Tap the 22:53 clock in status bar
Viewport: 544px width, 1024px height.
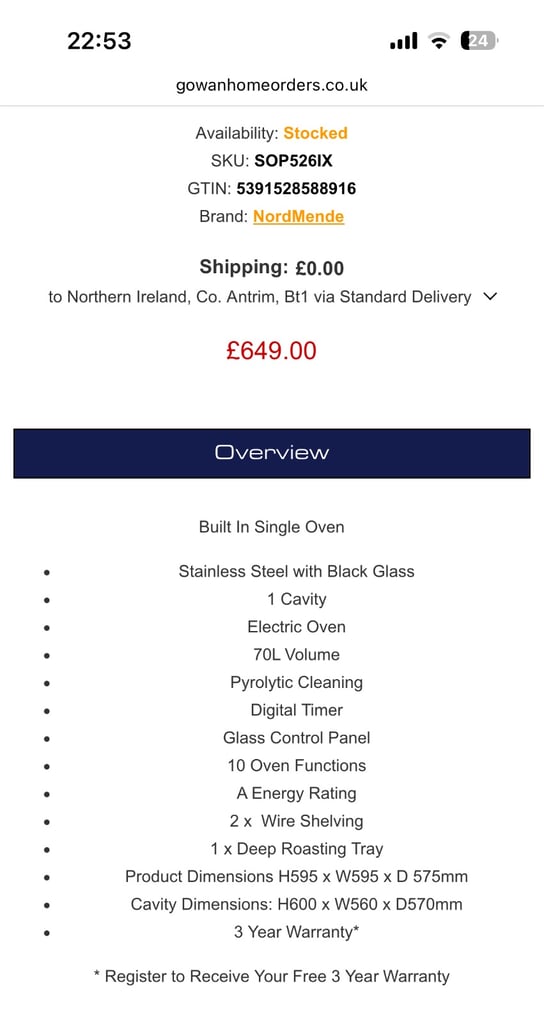click(99, 41)
